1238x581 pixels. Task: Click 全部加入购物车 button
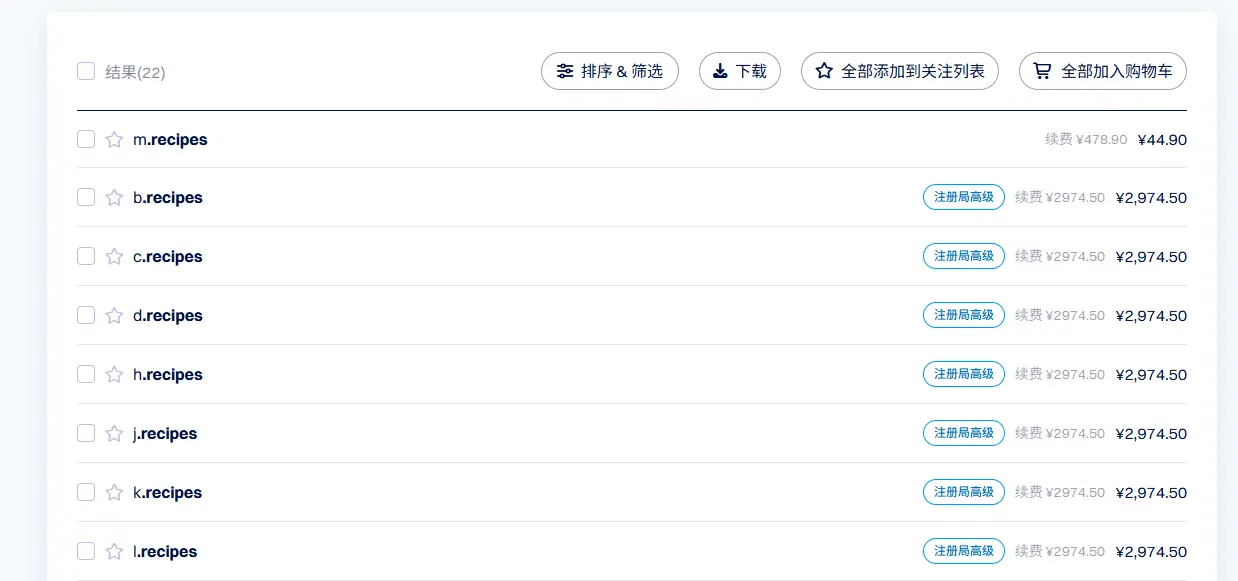1103,71
